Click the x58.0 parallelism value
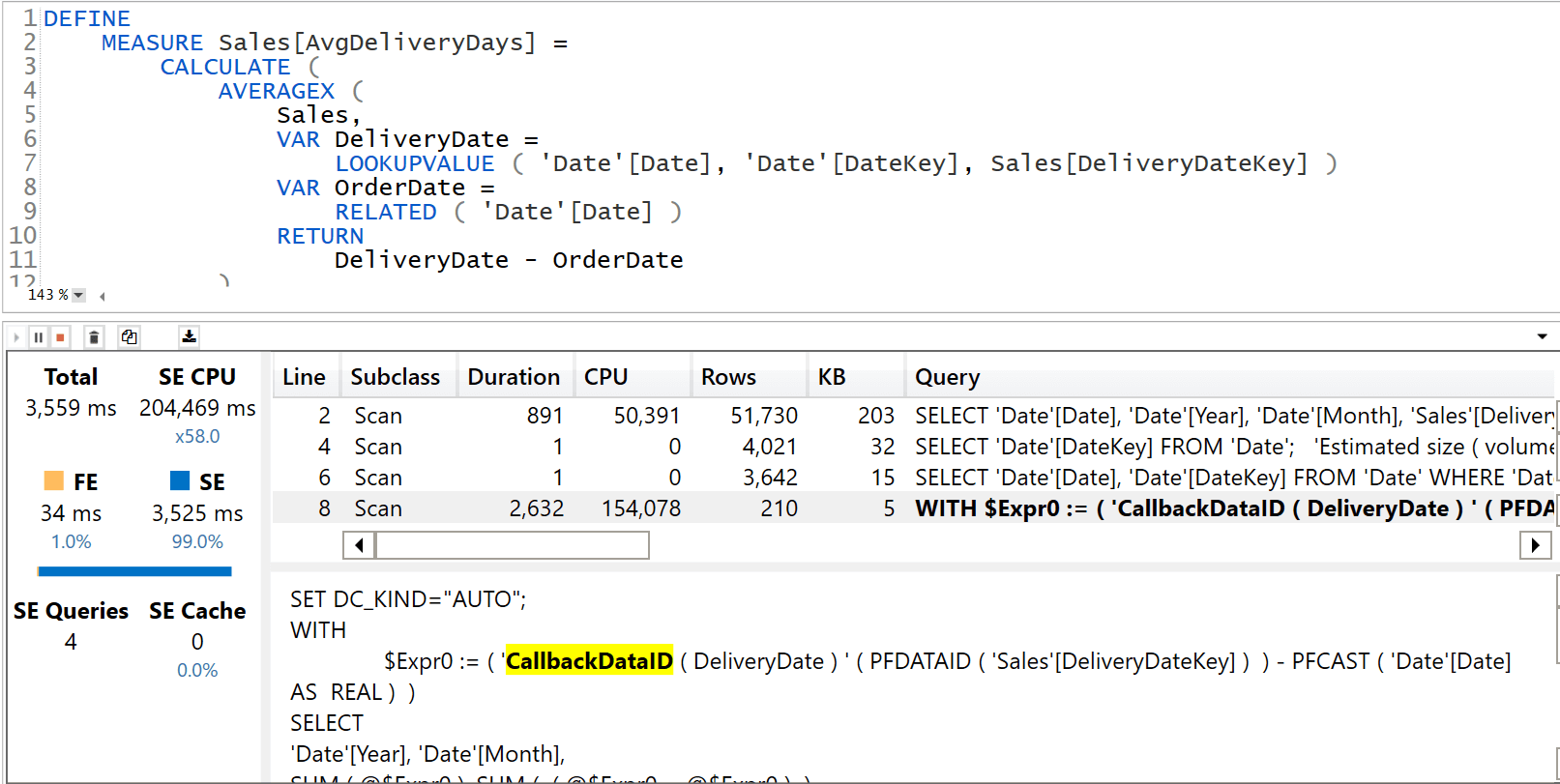This screenshot has width=1560, height=784. coord(197,437)
